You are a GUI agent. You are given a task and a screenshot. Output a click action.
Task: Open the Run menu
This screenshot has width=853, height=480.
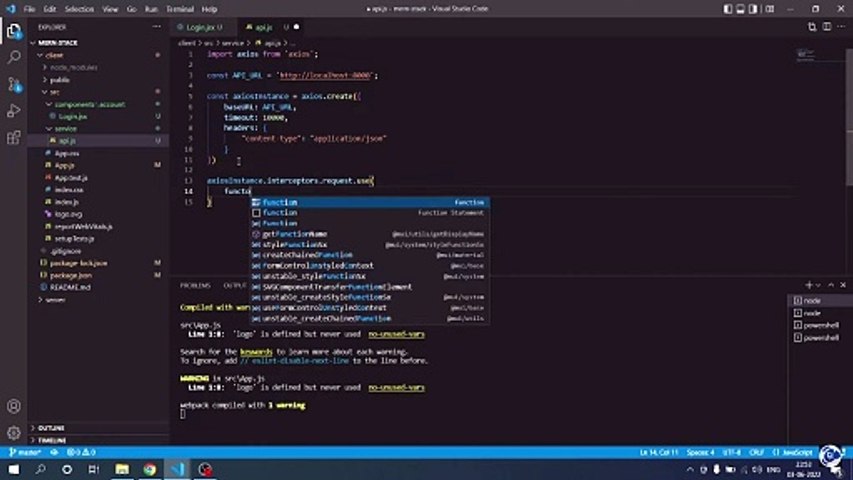[151, 9]
